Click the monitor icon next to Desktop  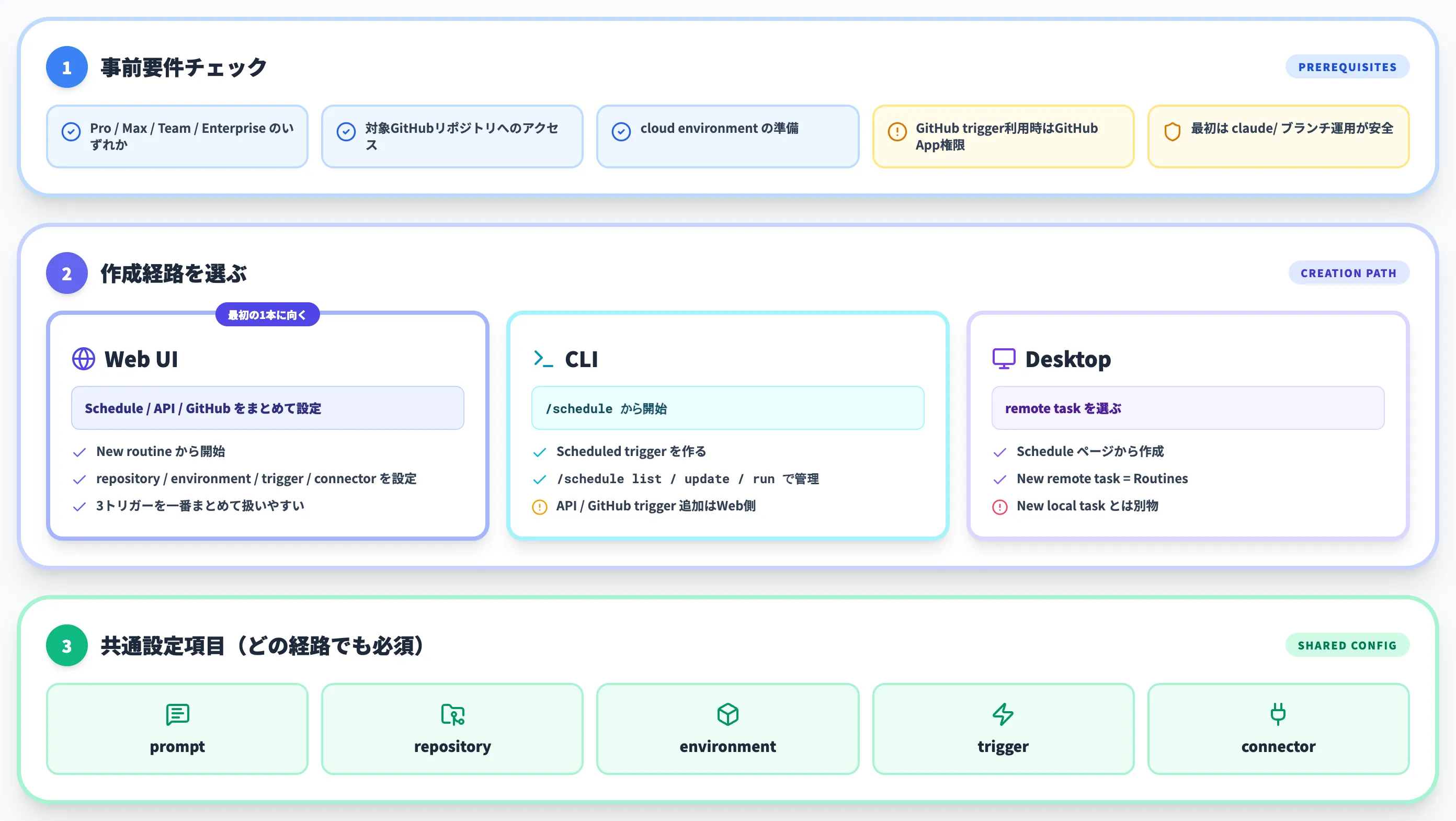click(x=1004, y=359)
